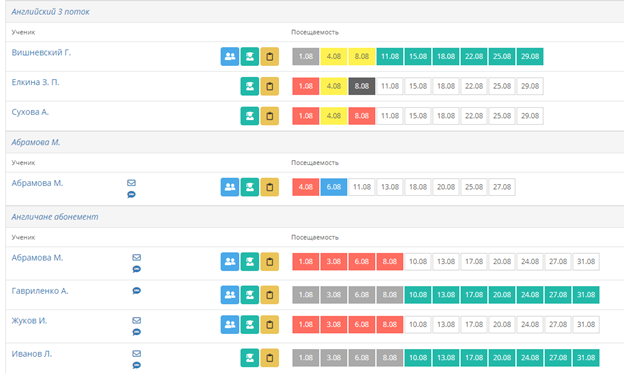The width and height of the screenshot is (624, 373).
Task: Click clipboard icon for Абрамова М. in Абрамова М. group
Action: (269, 187)
